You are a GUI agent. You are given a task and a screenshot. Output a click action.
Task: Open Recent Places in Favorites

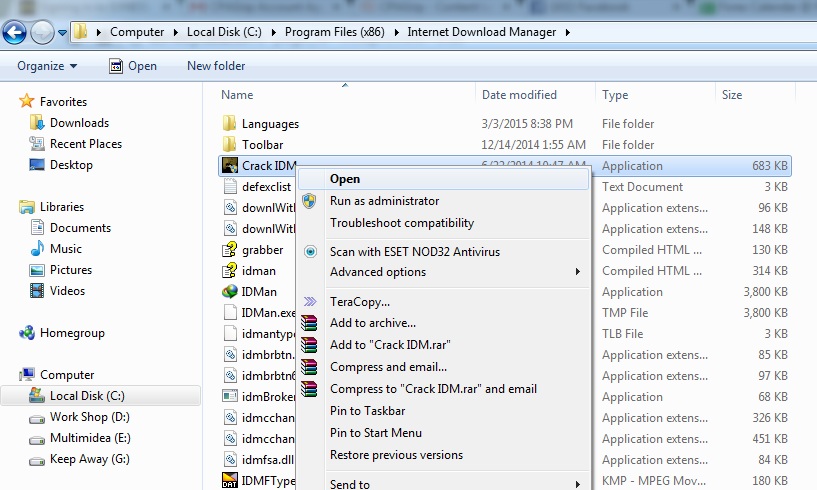[x=86, y=144]
